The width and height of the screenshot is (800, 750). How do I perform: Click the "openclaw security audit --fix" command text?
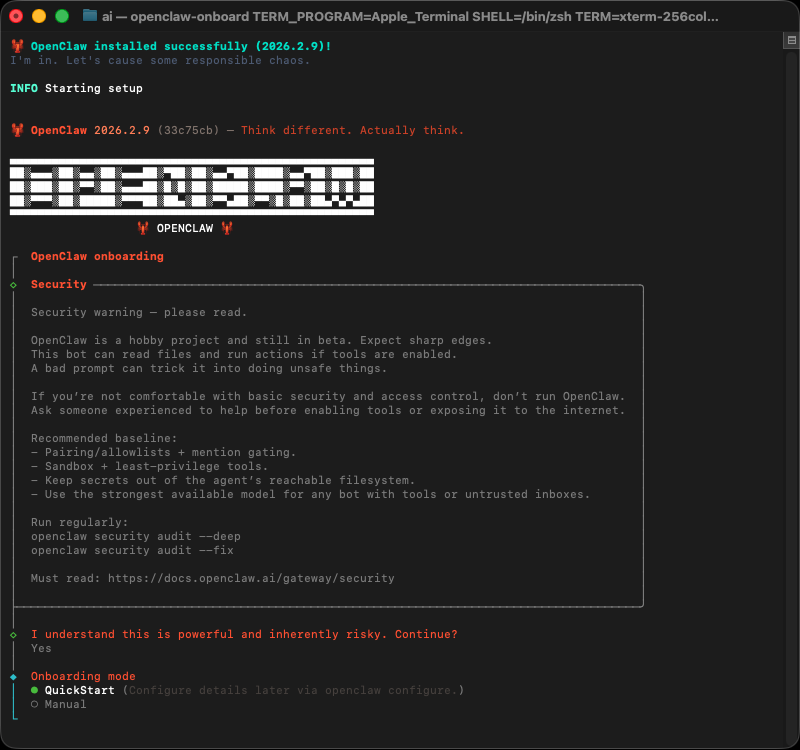pyautogui.click(x=131, y=550)
